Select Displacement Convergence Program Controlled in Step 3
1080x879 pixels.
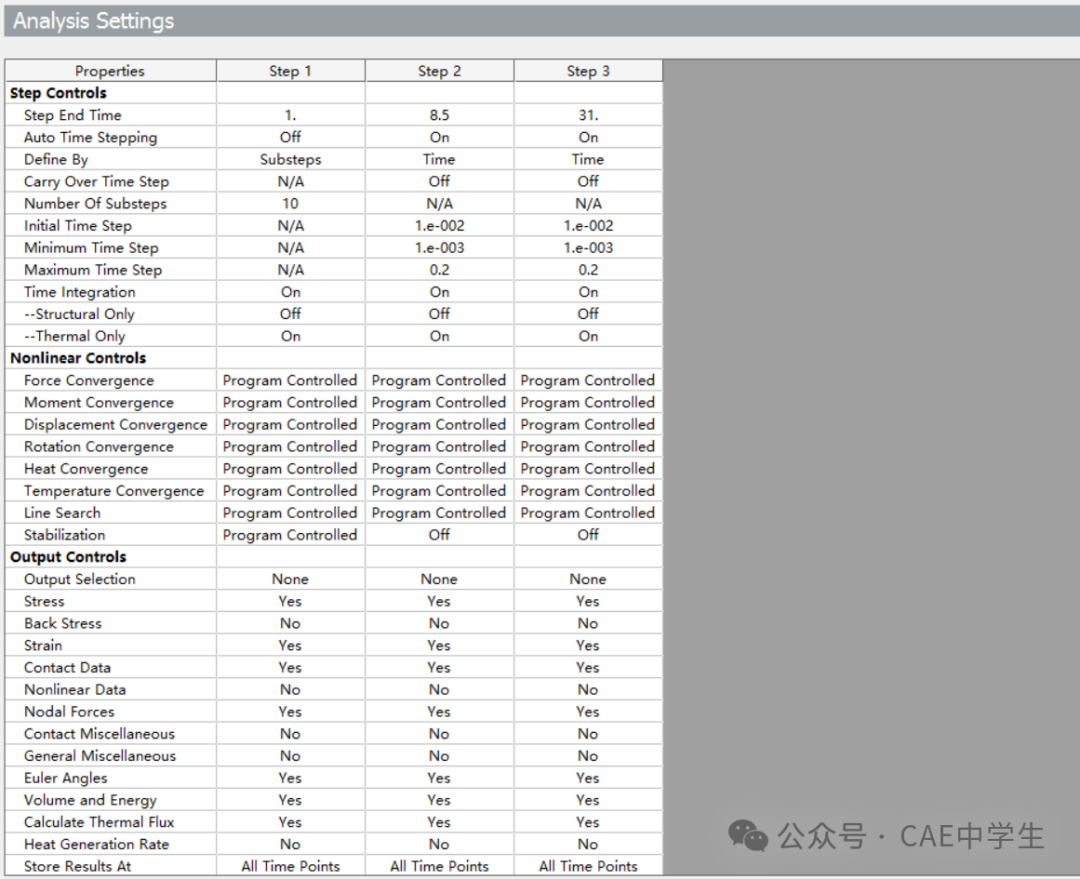click(588, 424)
